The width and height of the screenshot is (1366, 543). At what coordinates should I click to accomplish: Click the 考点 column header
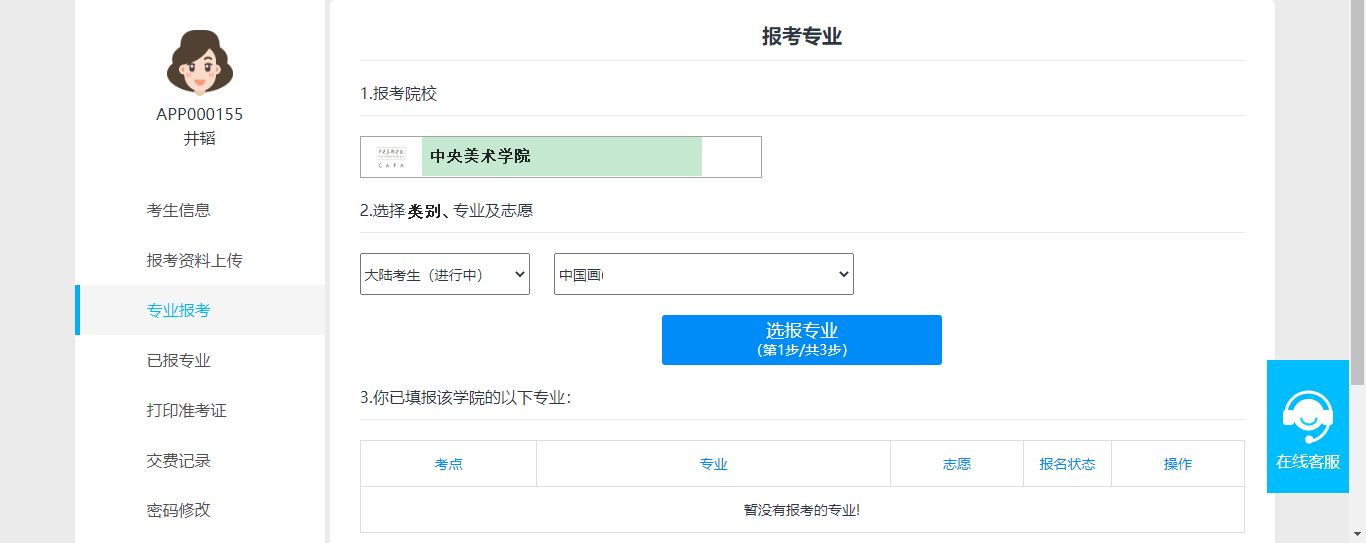(448, 464)
